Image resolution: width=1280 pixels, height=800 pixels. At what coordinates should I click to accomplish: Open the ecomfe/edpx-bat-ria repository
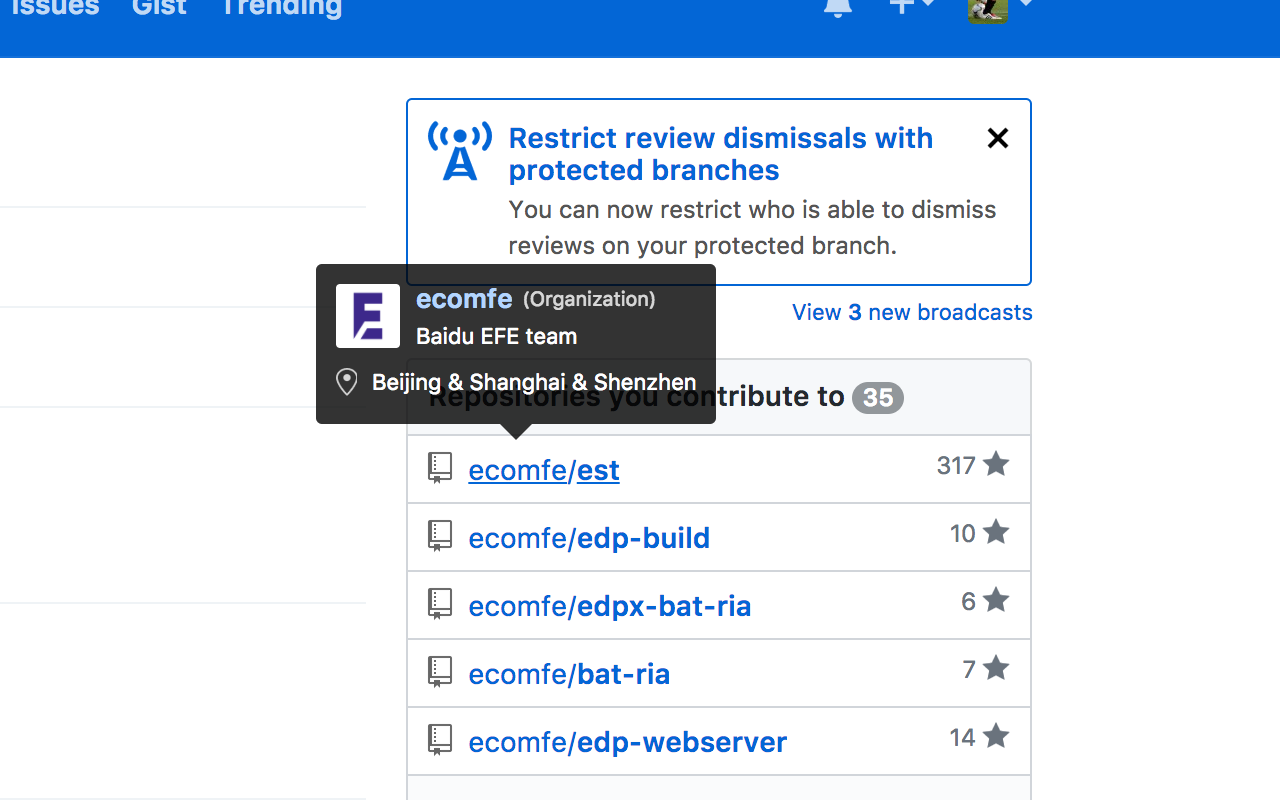click(610, 606)
